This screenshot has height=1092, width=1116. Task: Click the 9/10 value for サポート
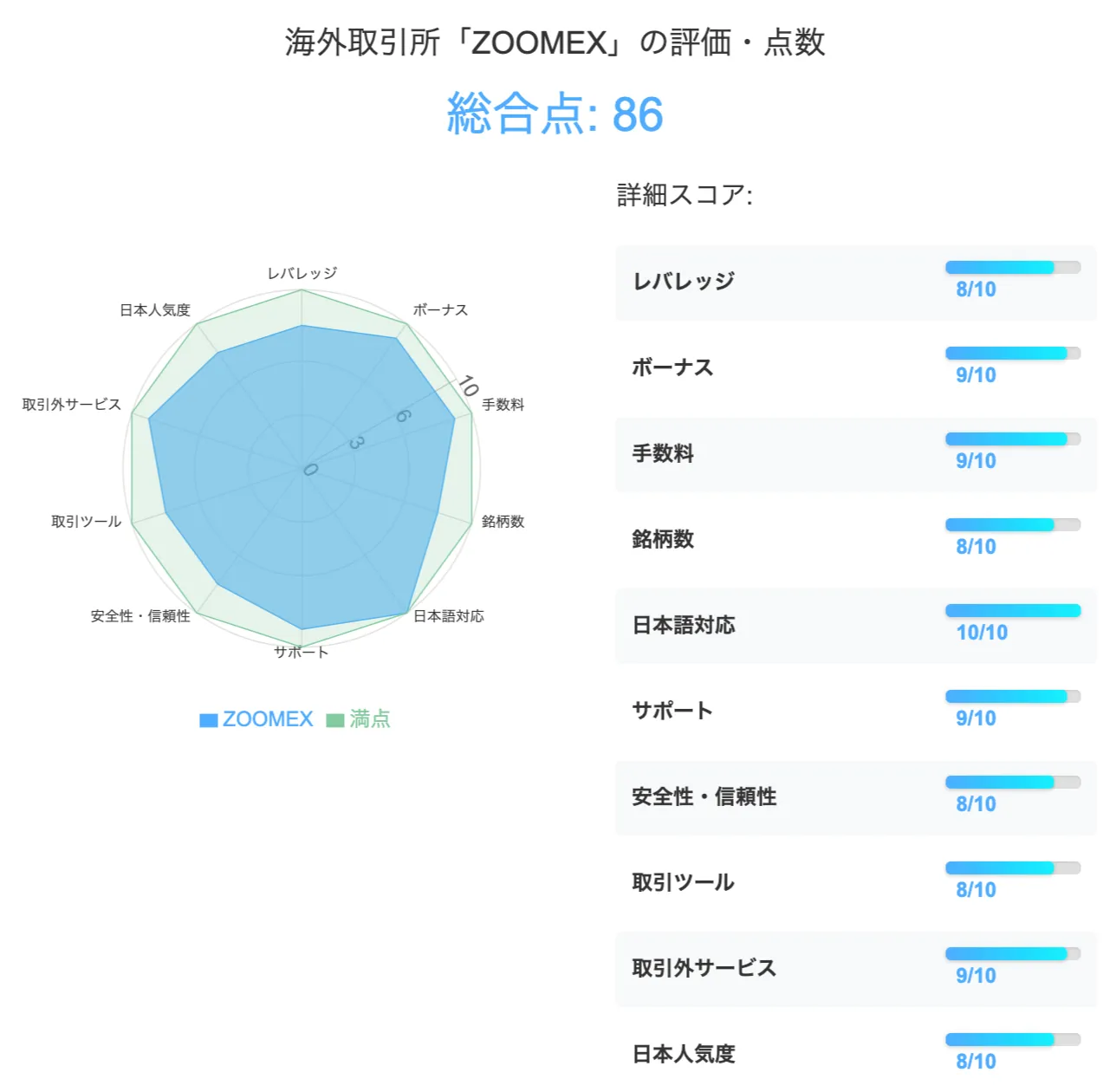(x=976, y=718)
